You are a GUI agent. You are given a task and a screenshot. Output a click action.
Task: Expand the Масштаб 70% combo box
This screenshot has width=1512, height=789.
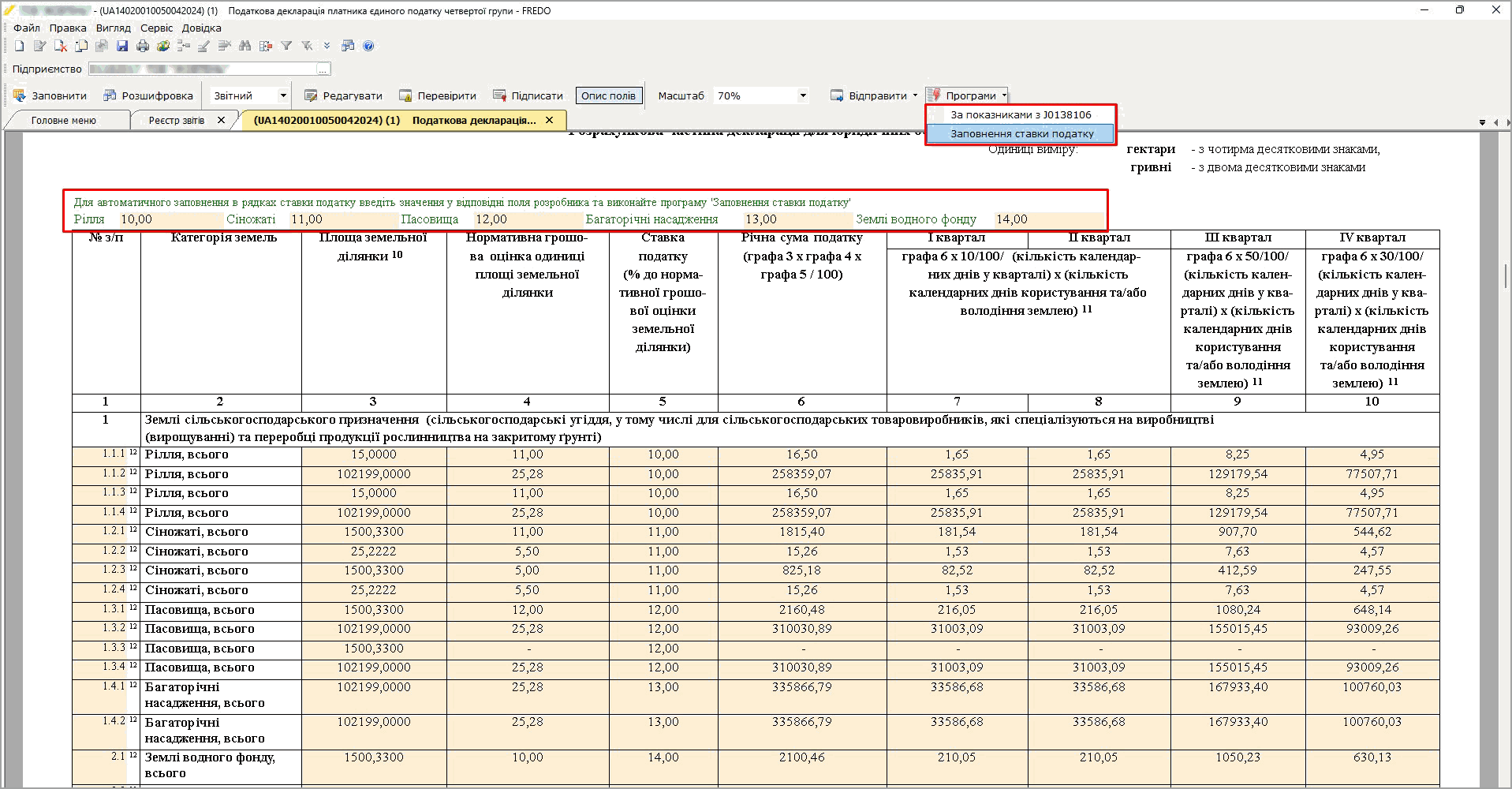(x=803, y=95)
